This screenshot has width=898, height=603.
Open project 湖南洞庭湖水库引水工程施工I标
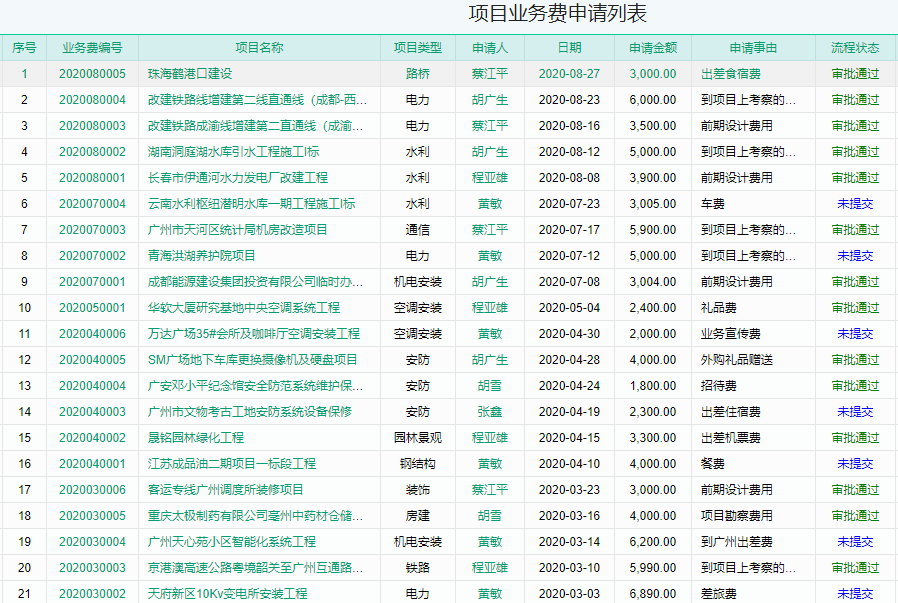(x=233, y=152)
